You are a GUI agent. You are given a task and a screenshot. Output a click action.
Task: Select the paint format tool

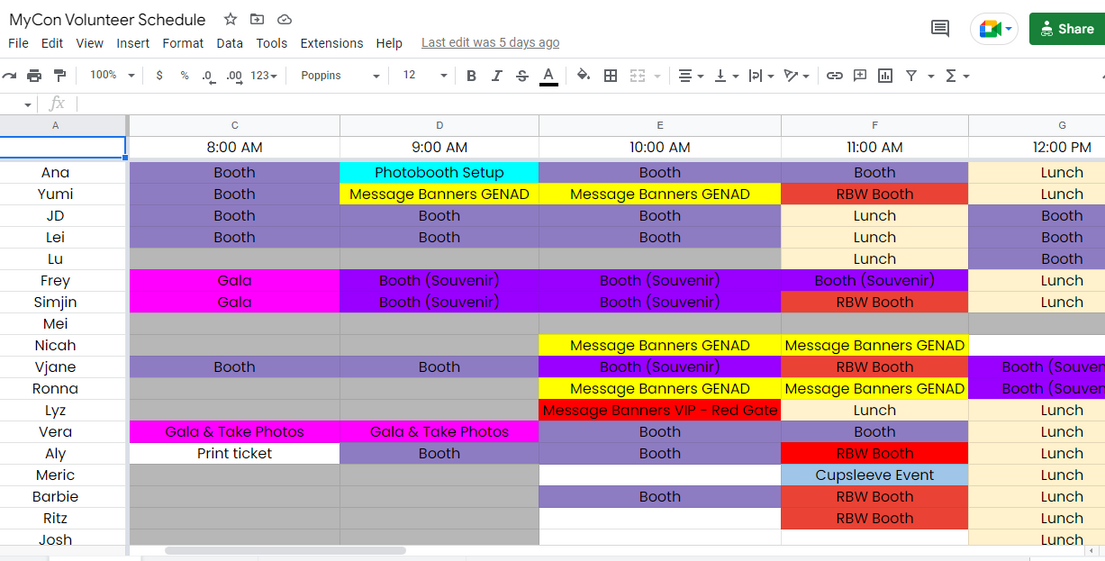(x=59, y=76)
